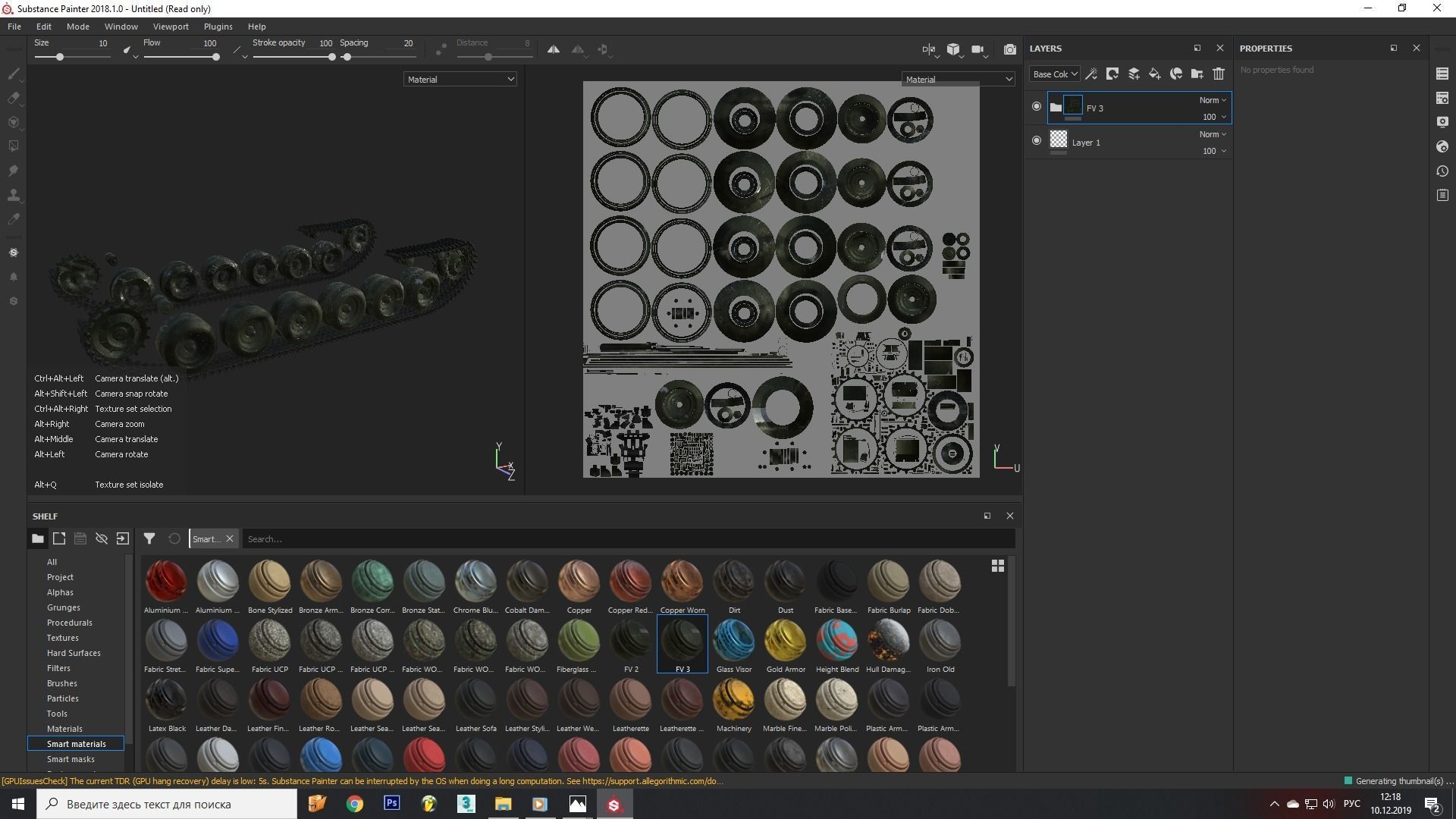The width and height of the screenshot is (1456, 819).
Task: Hide the FV 3 folder layer
Action: 1037,107
